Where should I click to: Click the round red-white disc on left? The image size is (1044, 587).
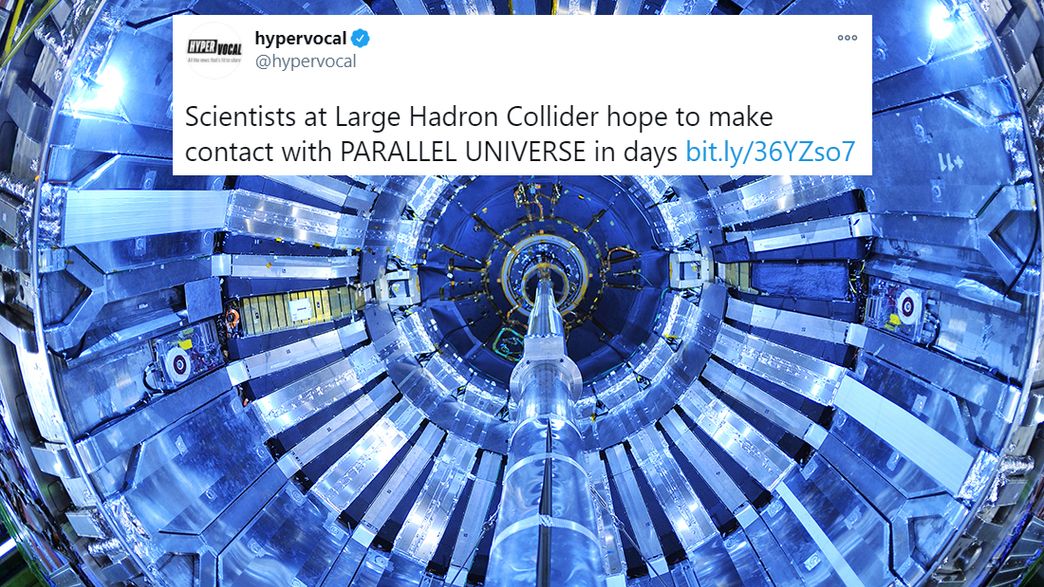178,363
